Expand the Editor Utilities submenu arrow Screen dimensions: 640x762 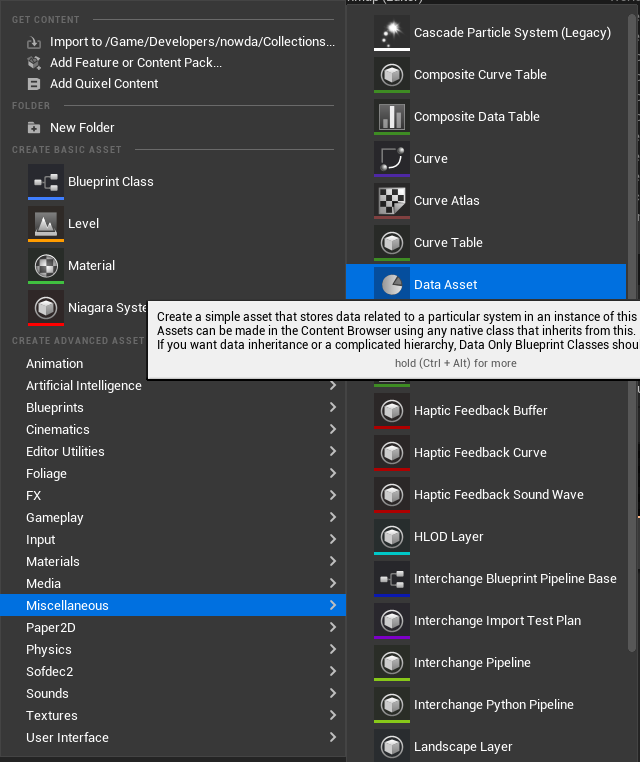pyautogui.click(x=333, y=451)
